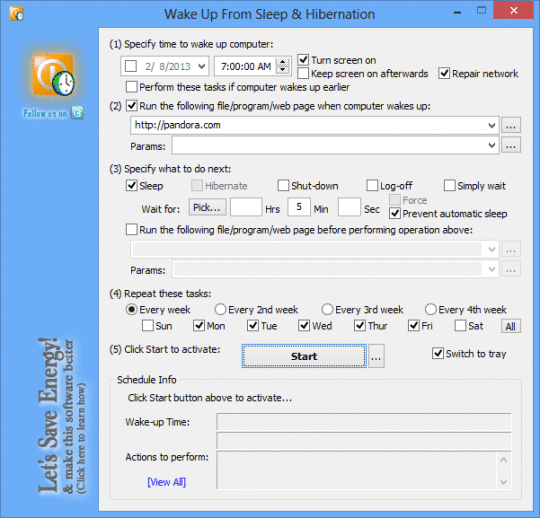
Task: Select the Hibernate checkbox
Action: coord(197,186)
